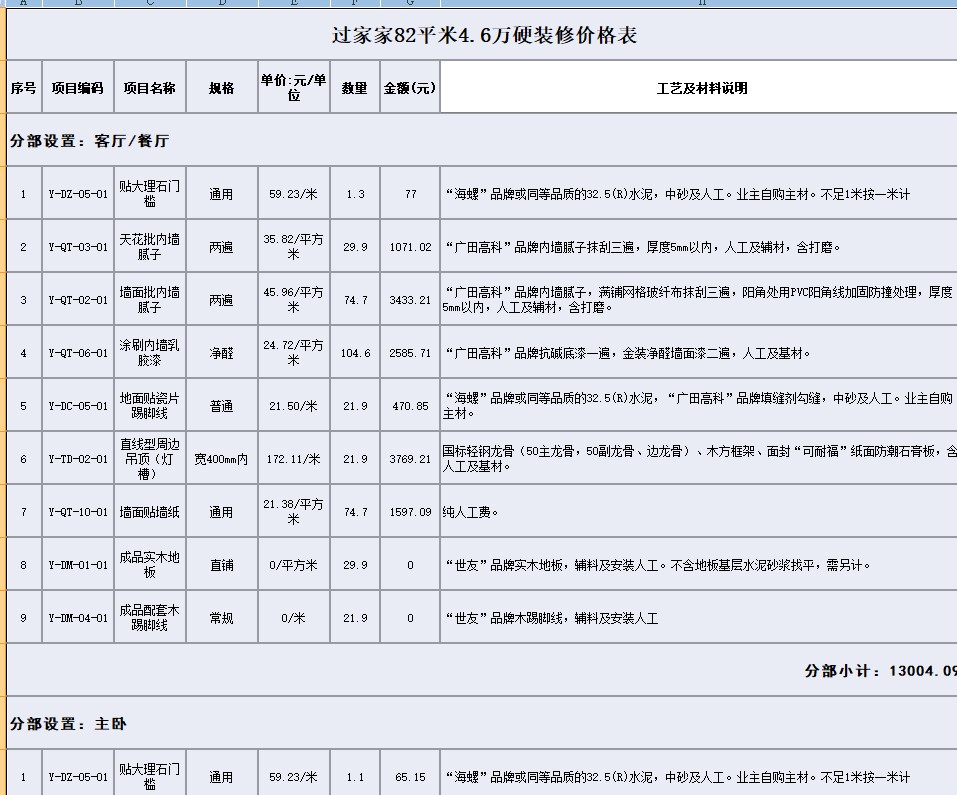This screenshot has width=957, height=795.
Task: Click the sequence number 6 cell
Action: [x=24, y=459]
